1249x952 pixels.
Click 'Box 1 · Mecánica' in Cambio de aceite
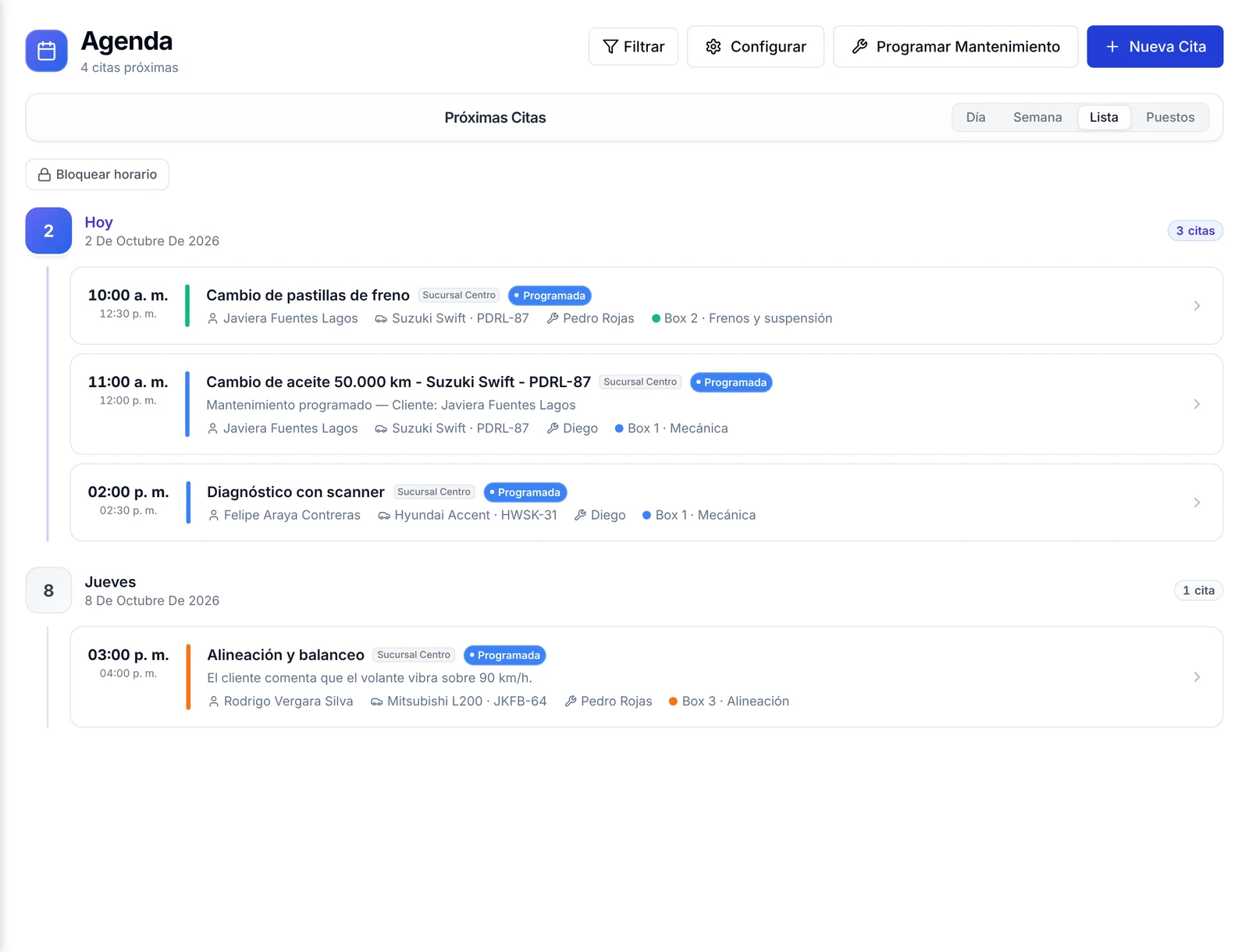pos(678,428)
